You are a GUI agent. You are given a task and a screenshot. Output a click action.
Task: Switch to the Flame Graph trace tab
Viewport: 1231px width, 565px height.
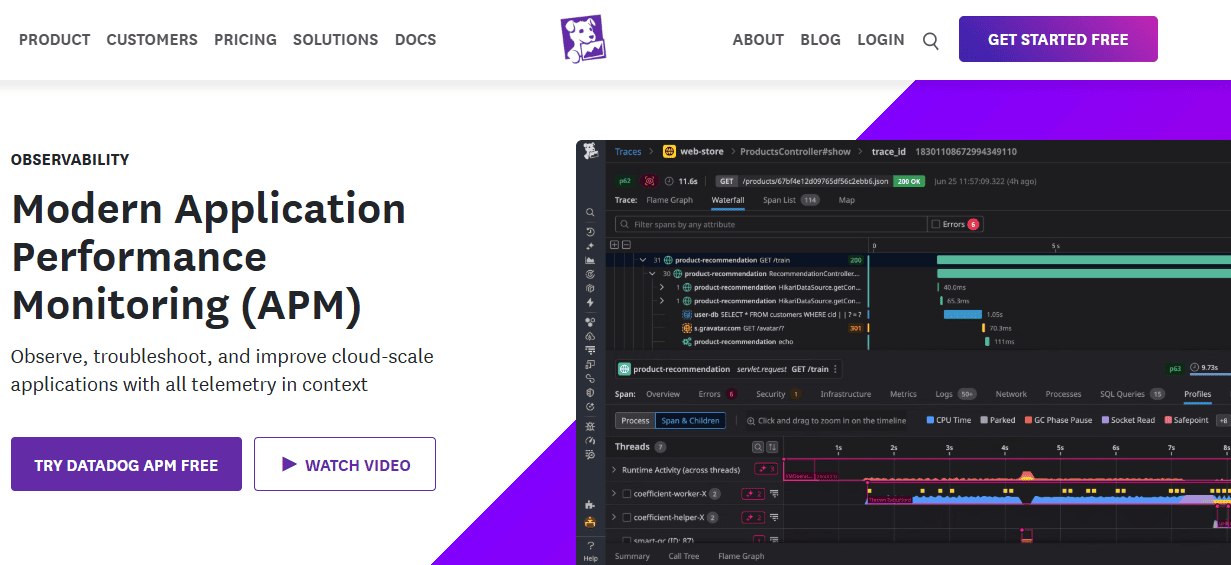(670, 200)
